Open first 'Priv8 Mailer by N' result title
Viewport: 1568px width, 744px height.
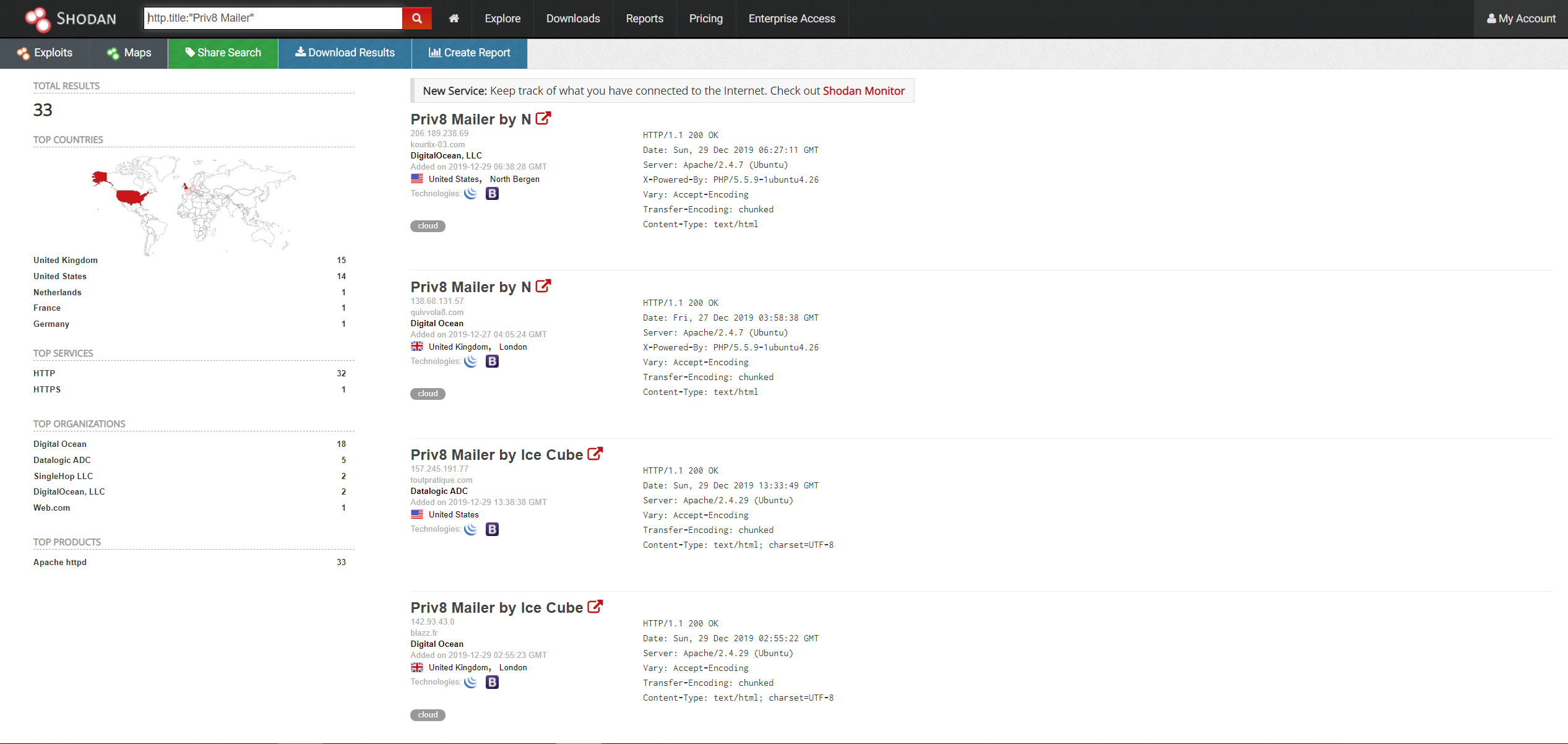coord(471,119)
